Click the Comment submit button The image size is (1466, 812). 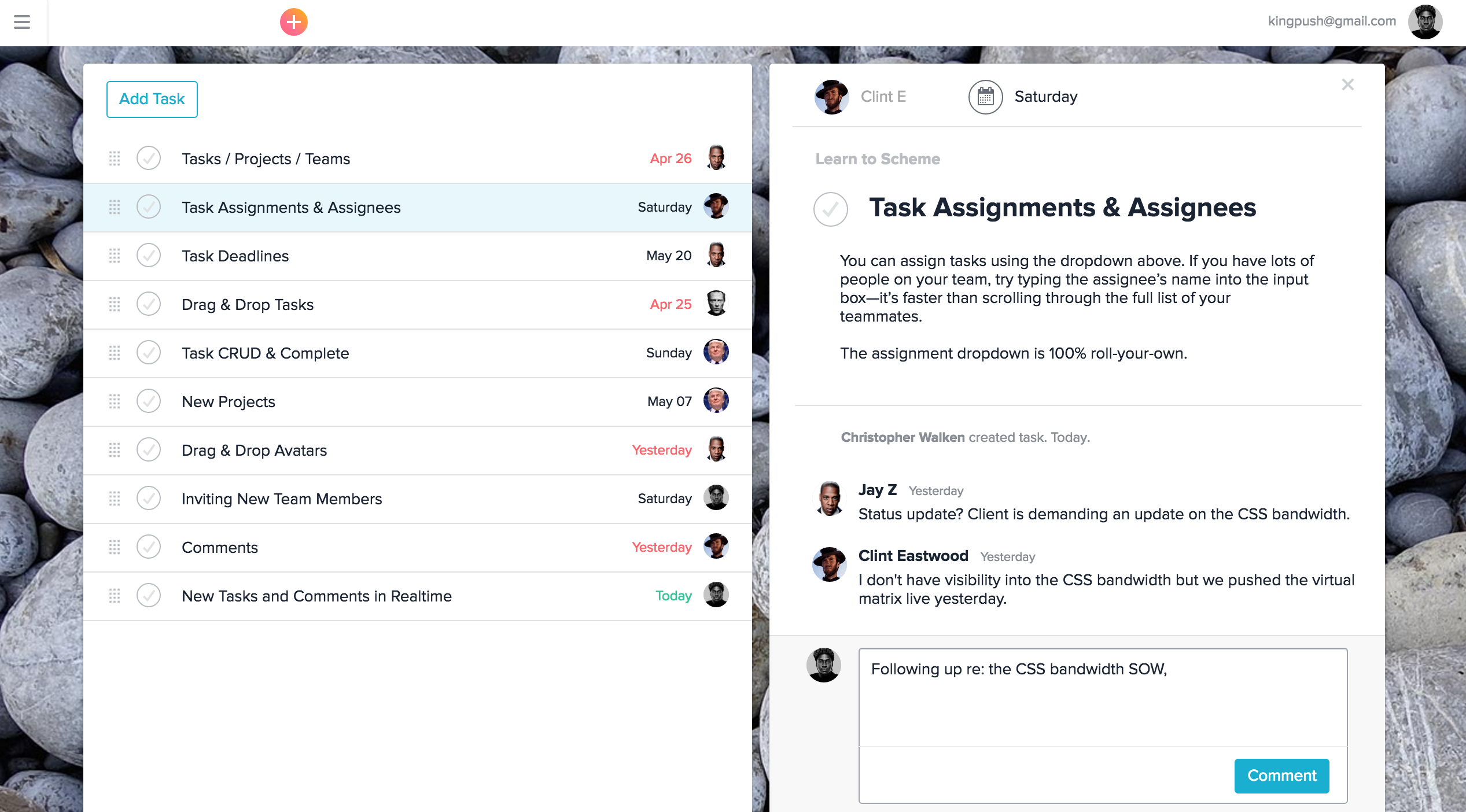coord(1282,775)
